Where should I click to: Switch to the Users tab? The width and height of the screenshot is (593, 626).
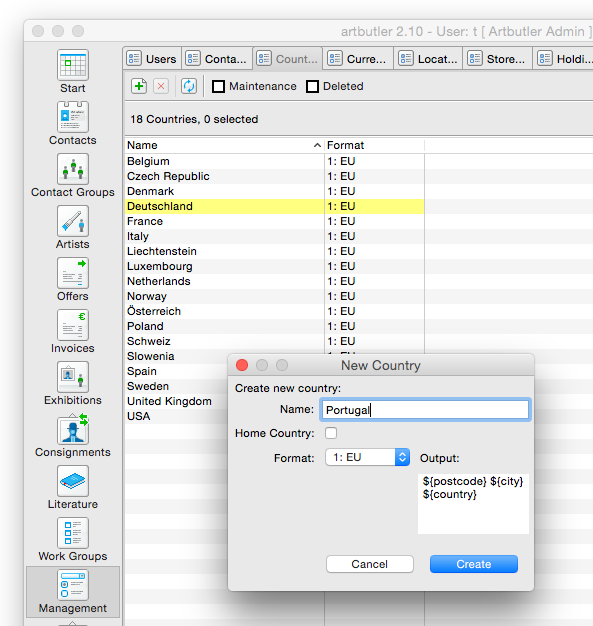click(152, 59)
